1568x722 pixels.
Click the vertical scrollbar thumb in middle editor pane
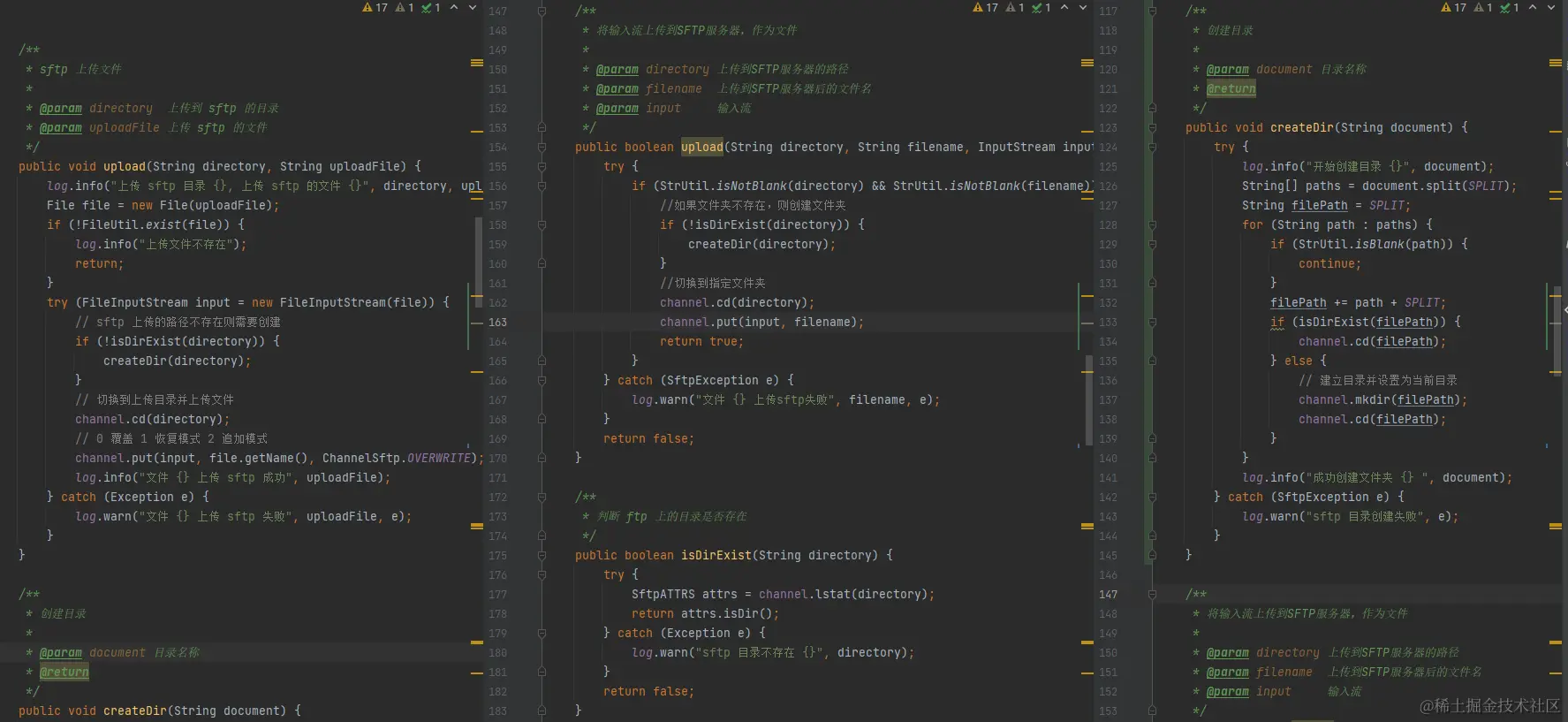[1089, 399]
